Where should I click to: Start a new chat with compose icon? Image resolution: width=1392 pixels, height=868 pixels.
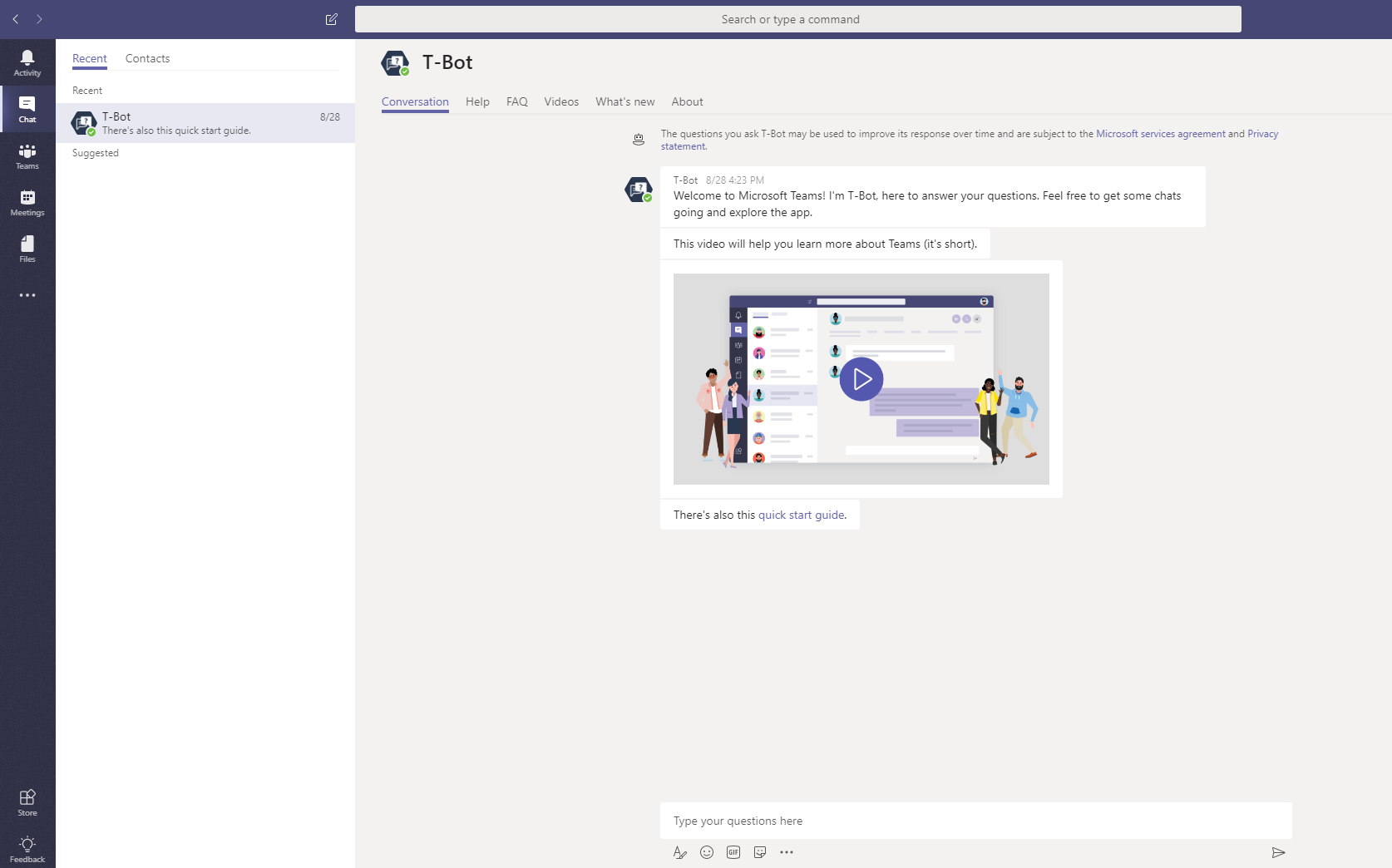[331, 19]
